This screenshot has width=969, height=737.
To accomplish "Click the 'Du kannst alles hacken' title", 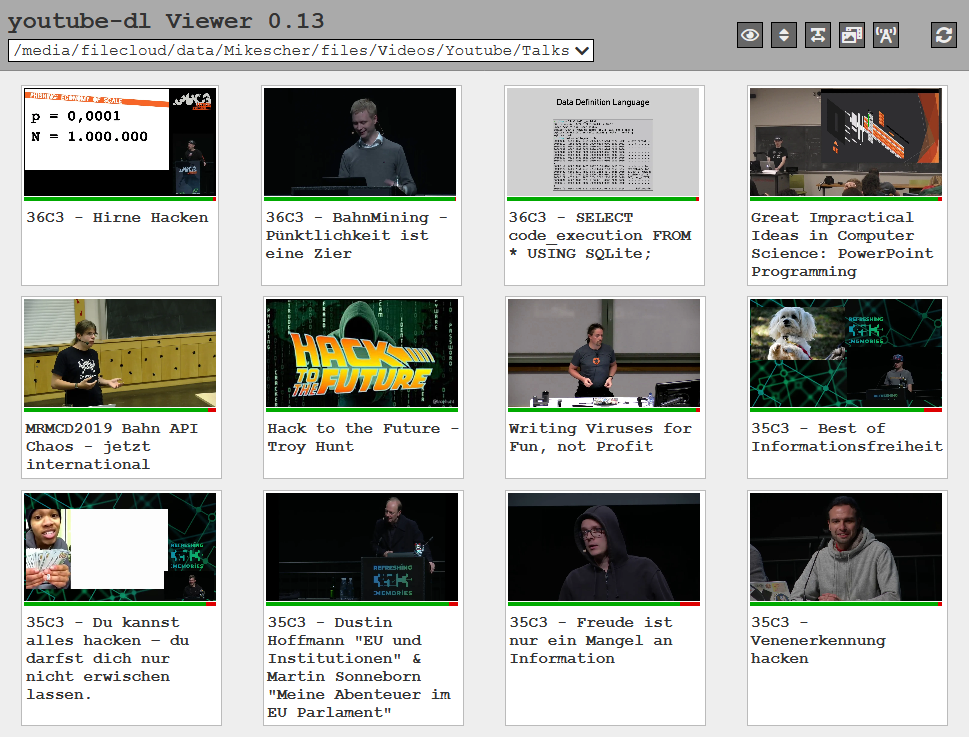I will [108, 658].
